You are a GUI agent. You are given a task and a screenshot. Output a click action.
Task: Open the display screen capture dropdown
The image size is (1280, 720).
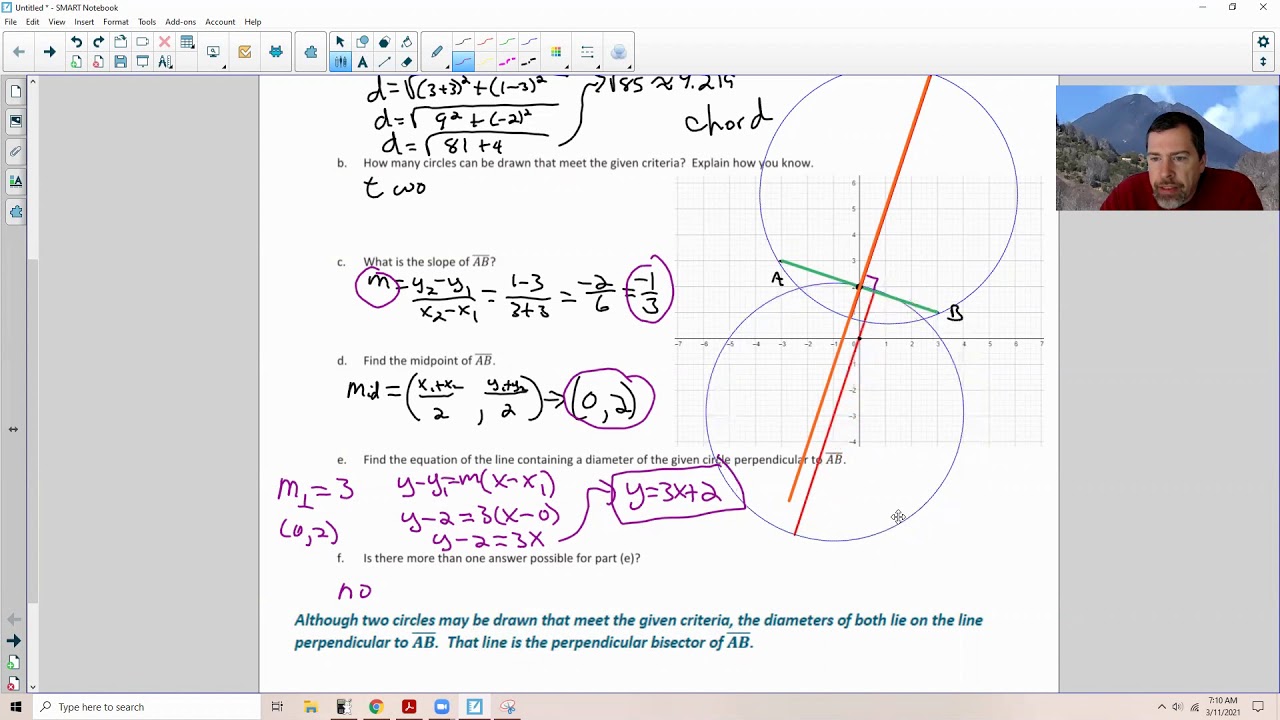pyautogui.click(x=214, y=52)
